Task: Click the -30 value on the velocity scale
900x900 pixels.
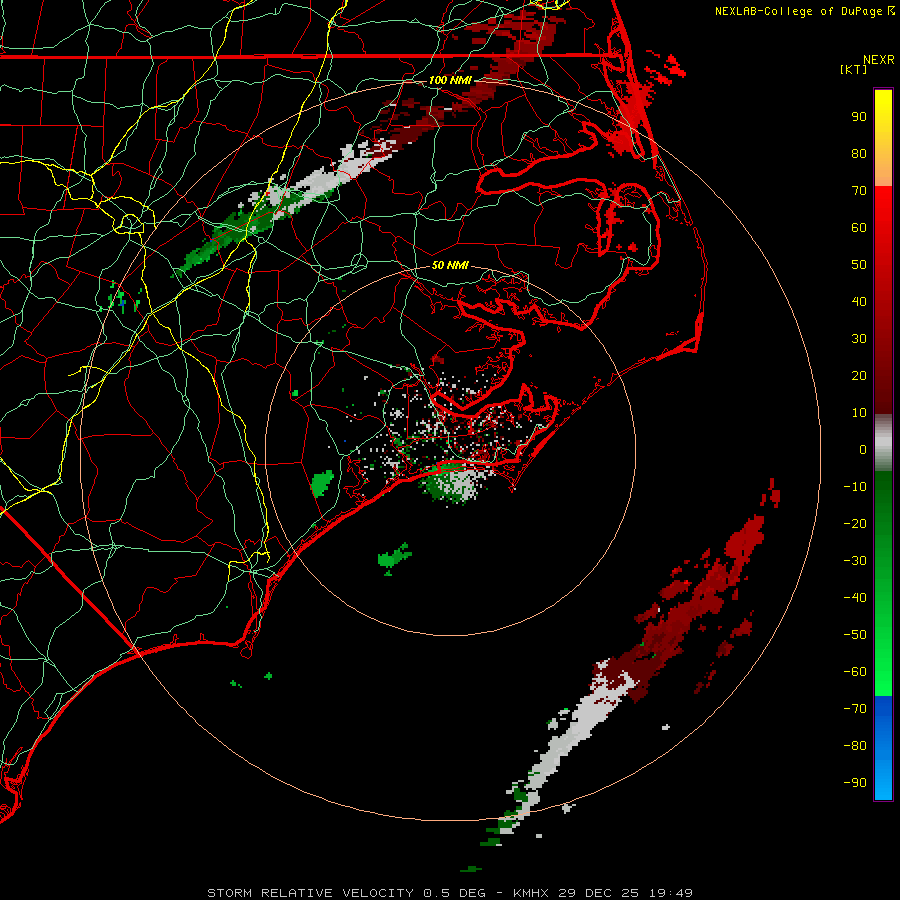Action: (x=855, y=561)
